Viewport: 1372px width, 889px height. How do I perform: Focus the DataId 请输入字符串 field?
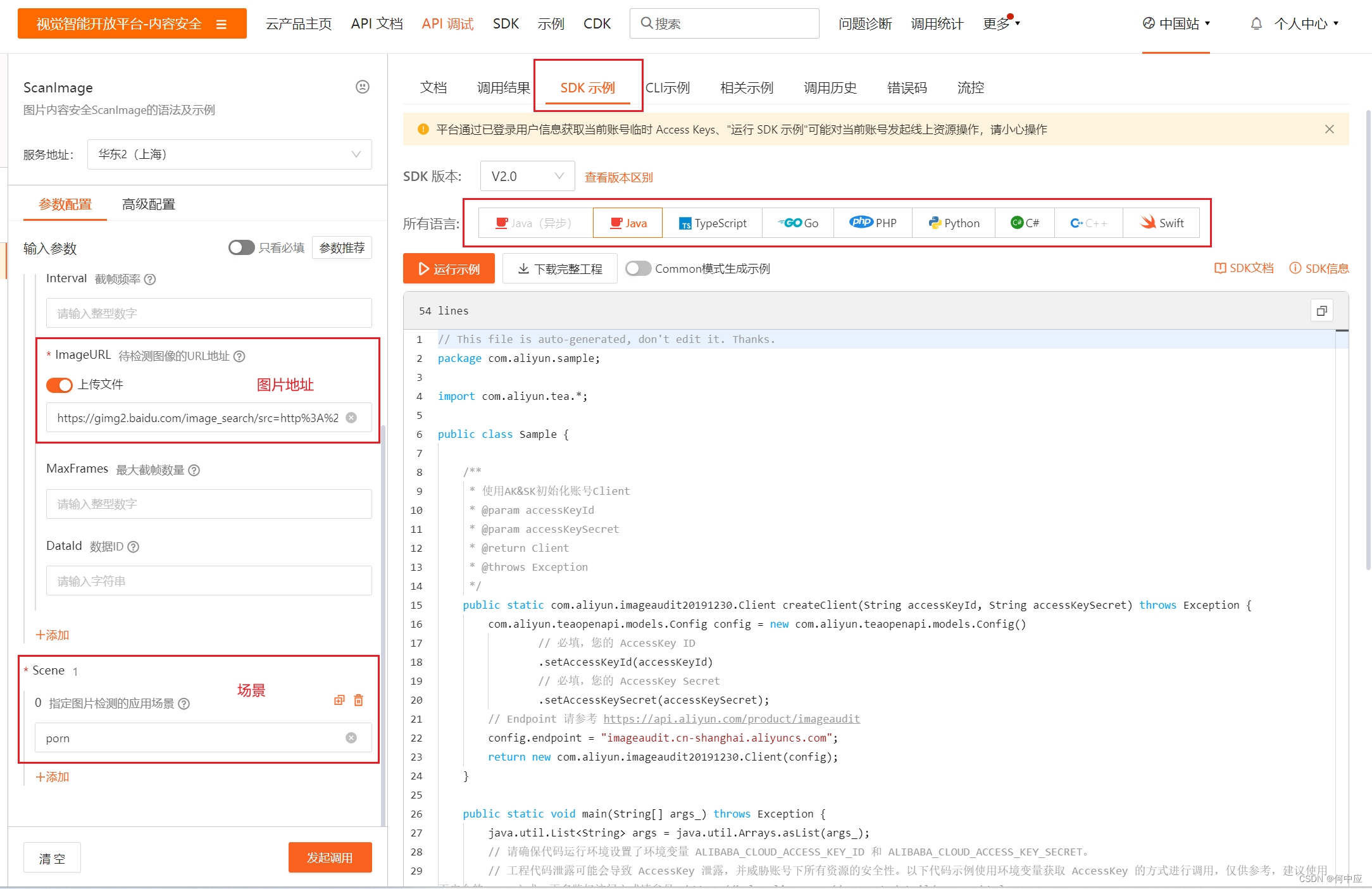click(209, 581)
